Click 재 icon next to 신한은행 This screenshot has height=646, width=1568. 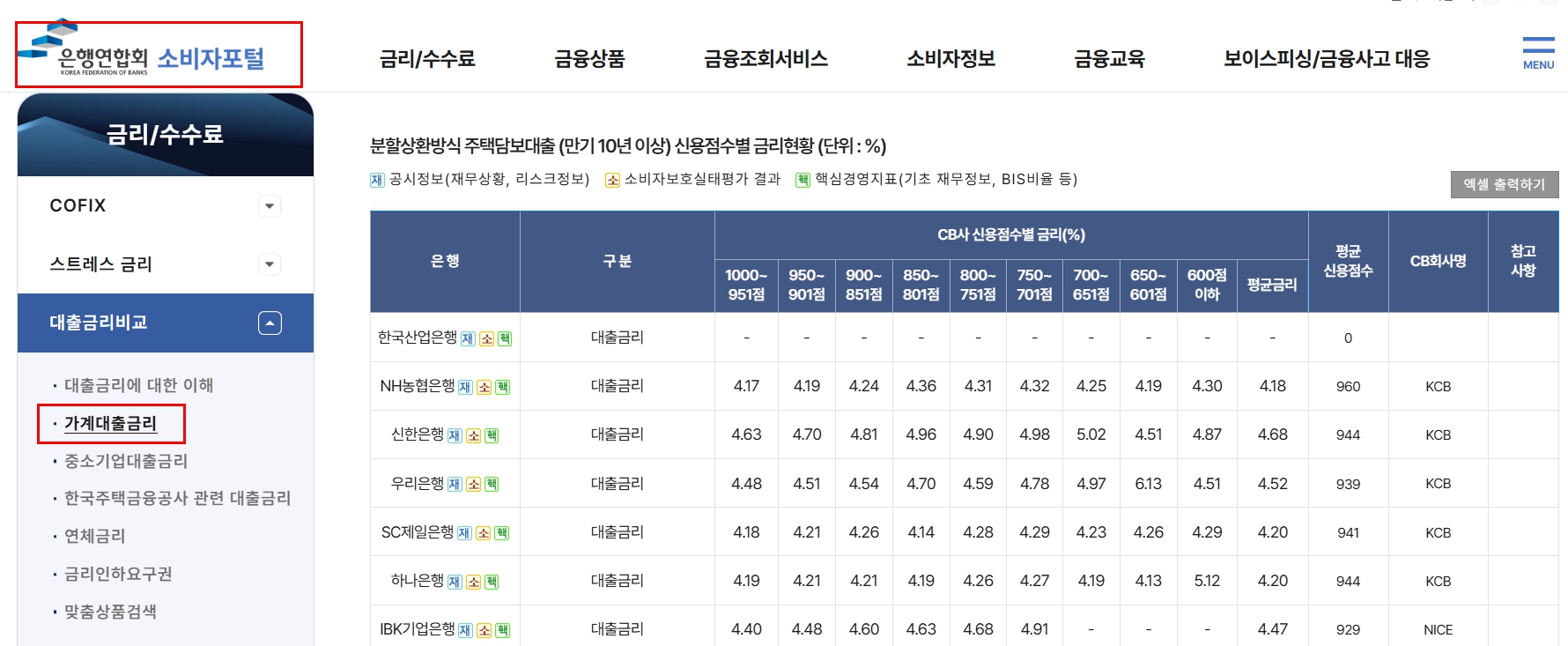[455, 435]
